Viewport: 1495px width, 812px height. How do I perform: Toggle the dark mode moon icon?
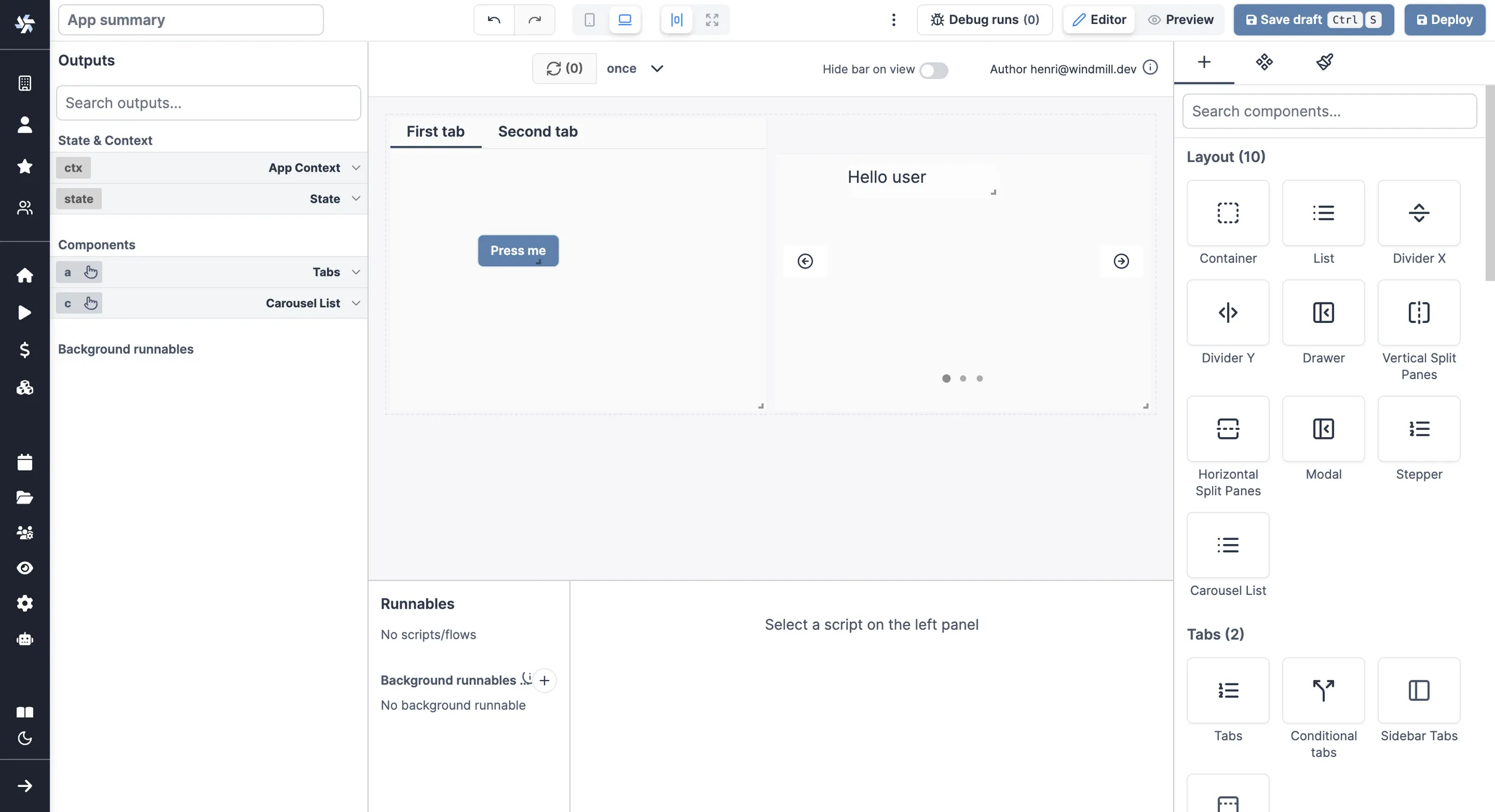tap(25, 738)
